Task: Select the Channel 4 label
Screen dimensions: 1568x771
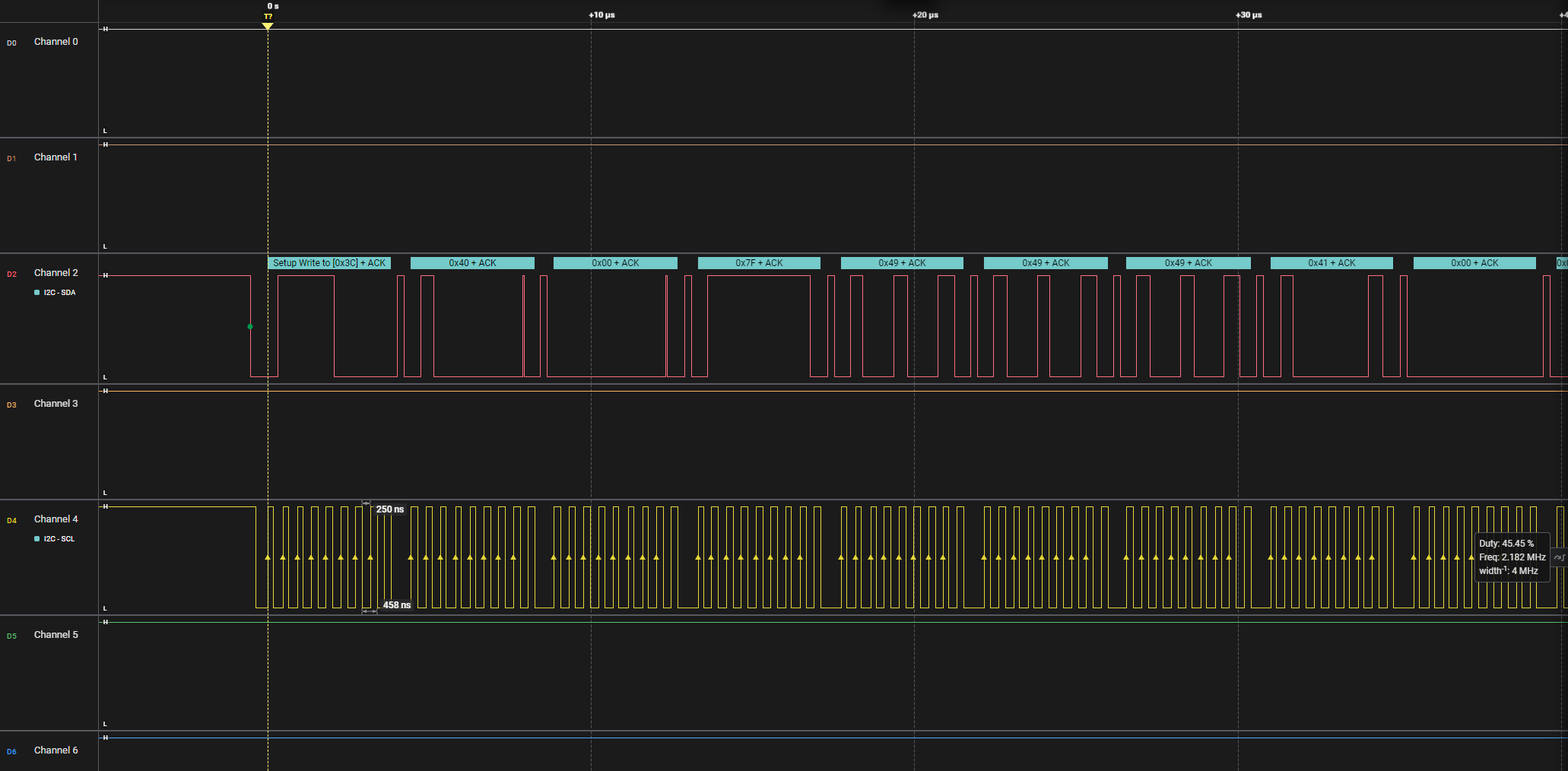Action: pyautogui.click(x=56, y=519)
